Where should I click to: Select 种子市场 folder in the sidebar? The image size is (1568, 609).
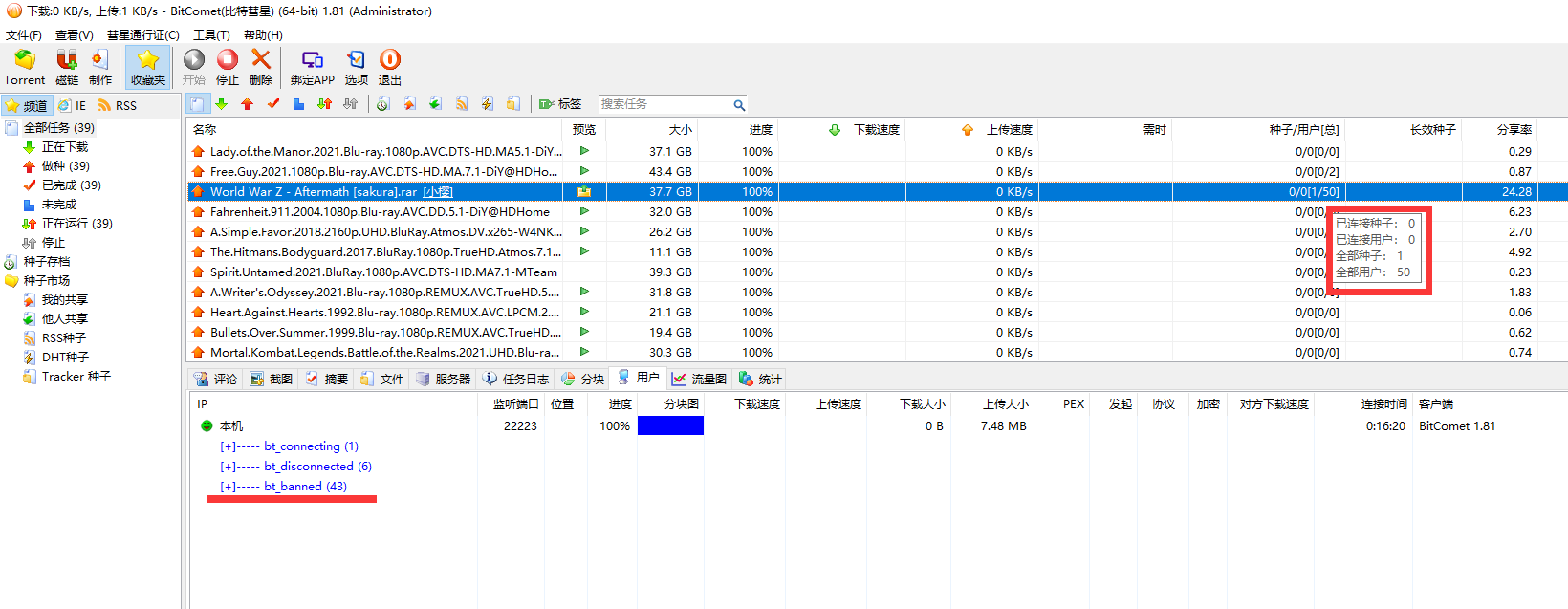46,281
